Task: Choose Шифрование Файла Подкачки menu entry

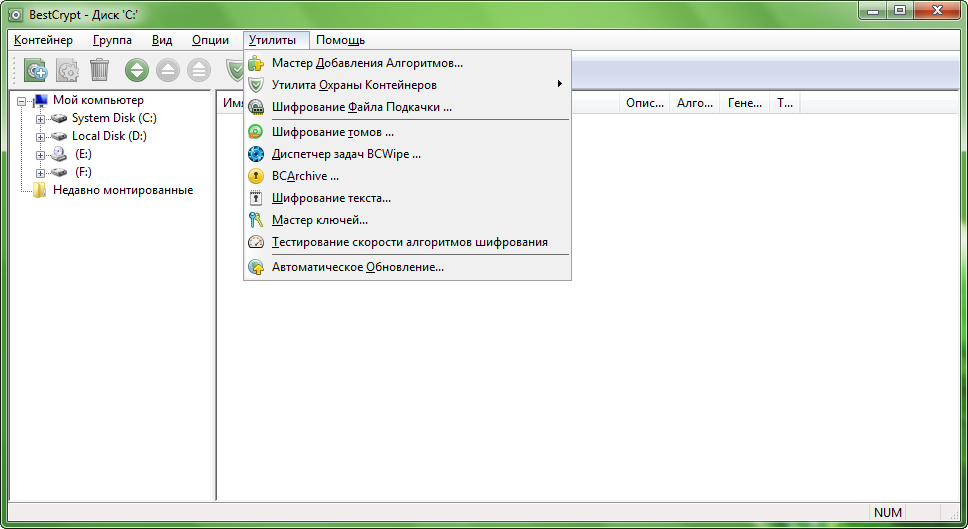Action: pos(407,107)
